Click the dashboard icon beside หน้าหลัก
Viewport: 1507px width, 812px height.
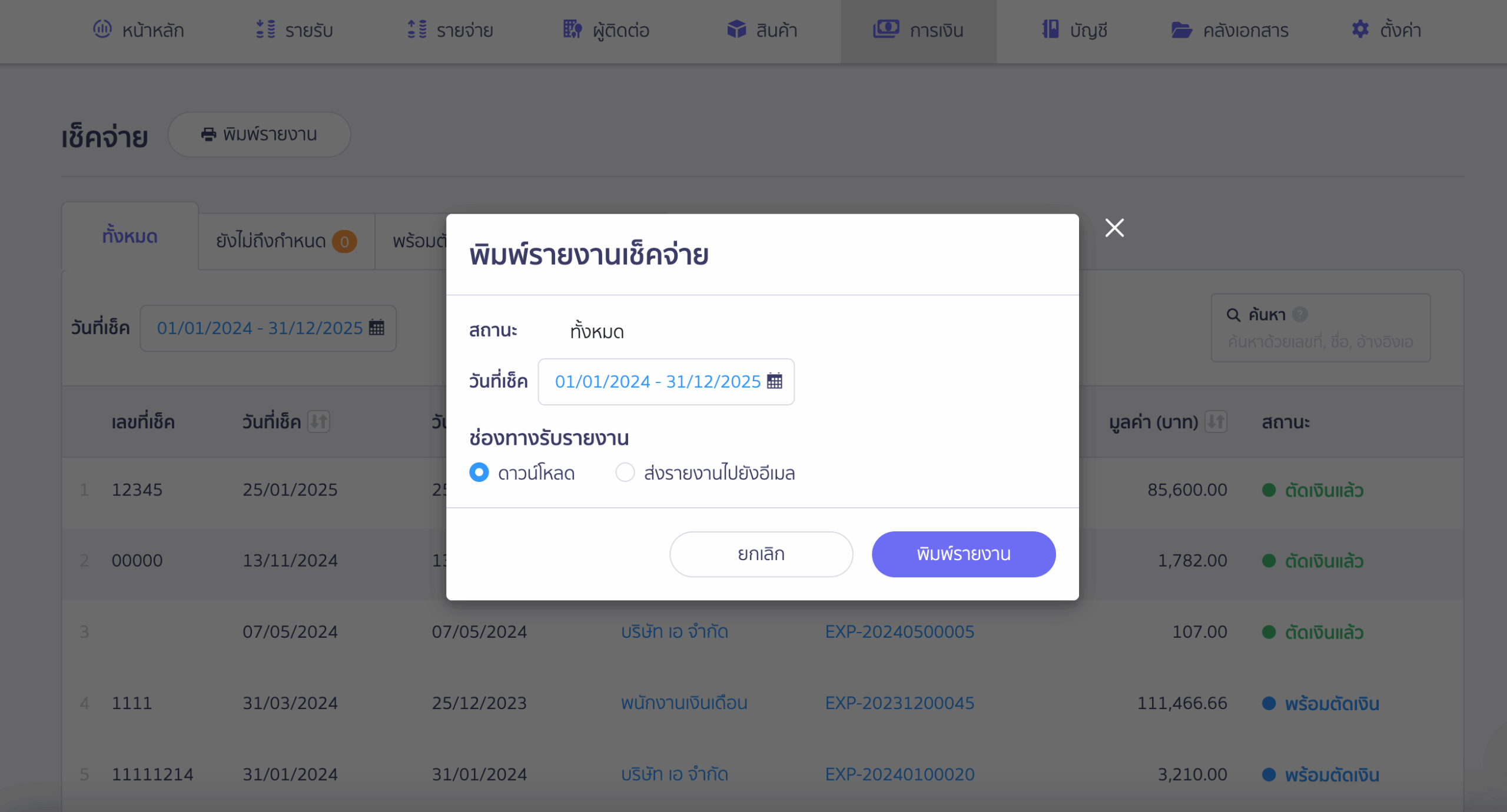102,29
